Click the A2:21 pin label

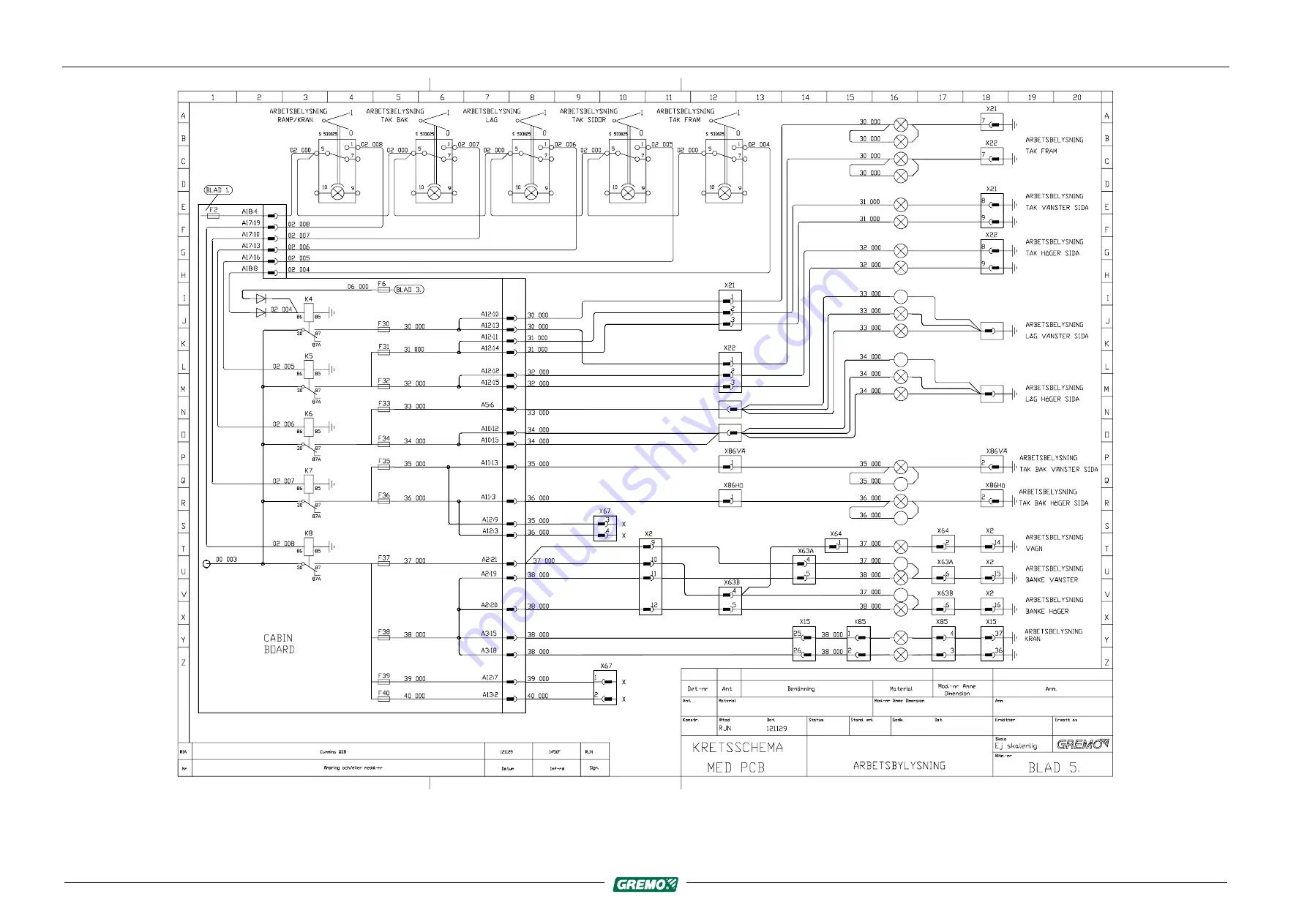coord(490,559)
